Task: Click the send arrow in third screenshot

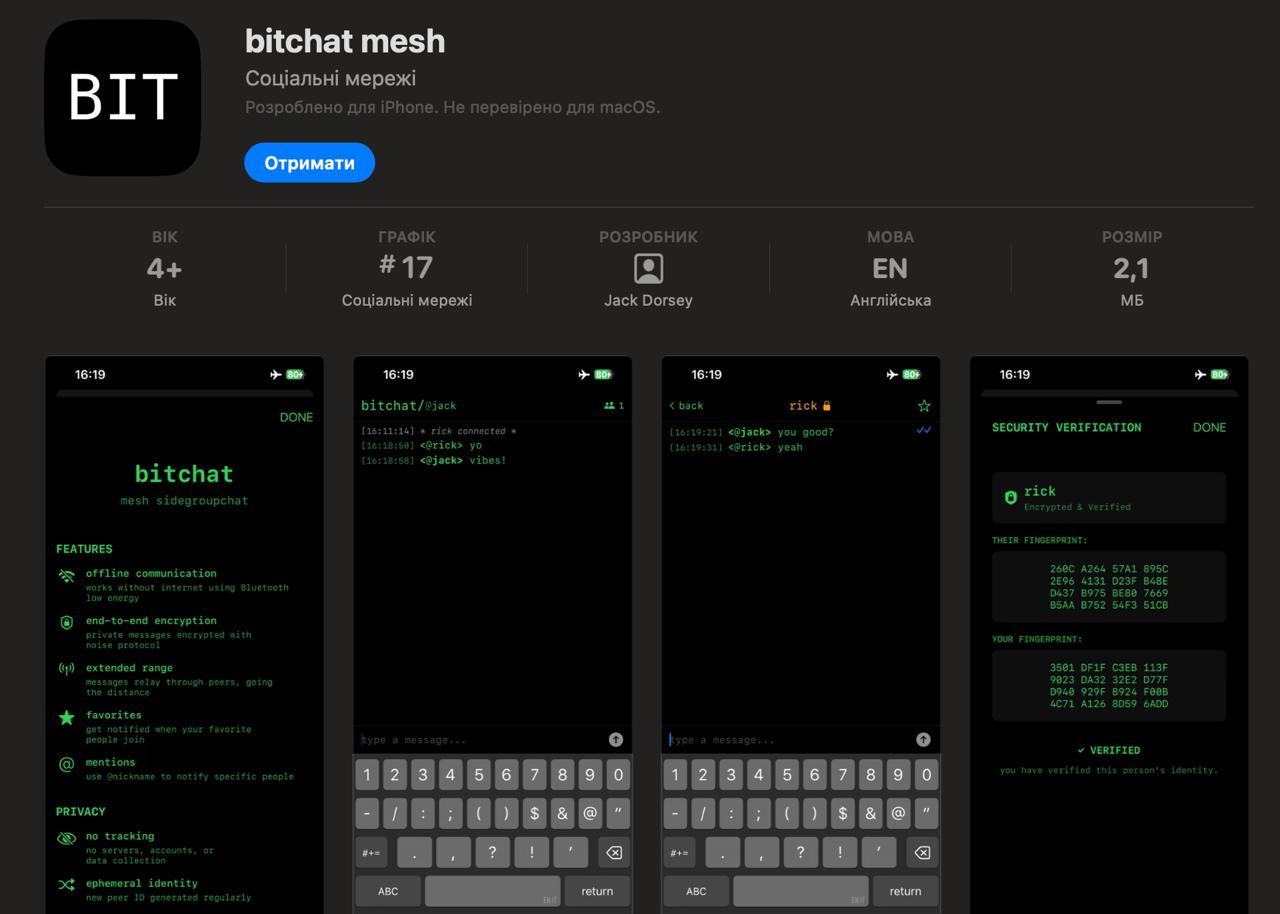Action: pyautogui.click(x=923, y=740)
